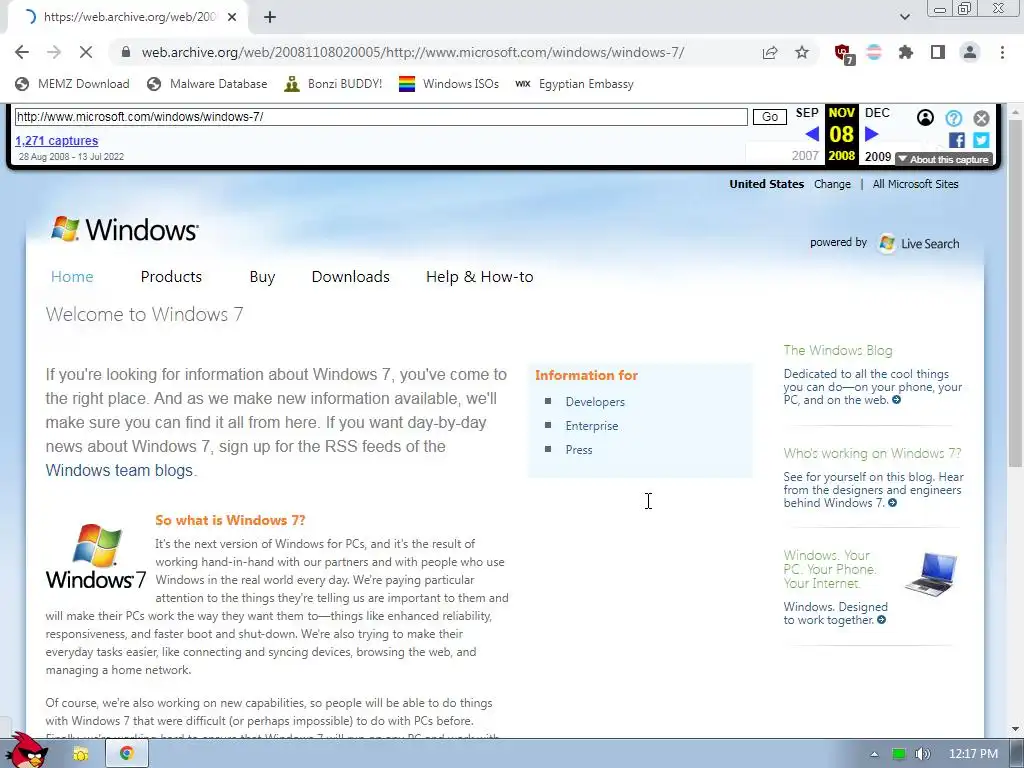Select the Products navigation item
Screen dimensions: 1024x768
point(171,277)
